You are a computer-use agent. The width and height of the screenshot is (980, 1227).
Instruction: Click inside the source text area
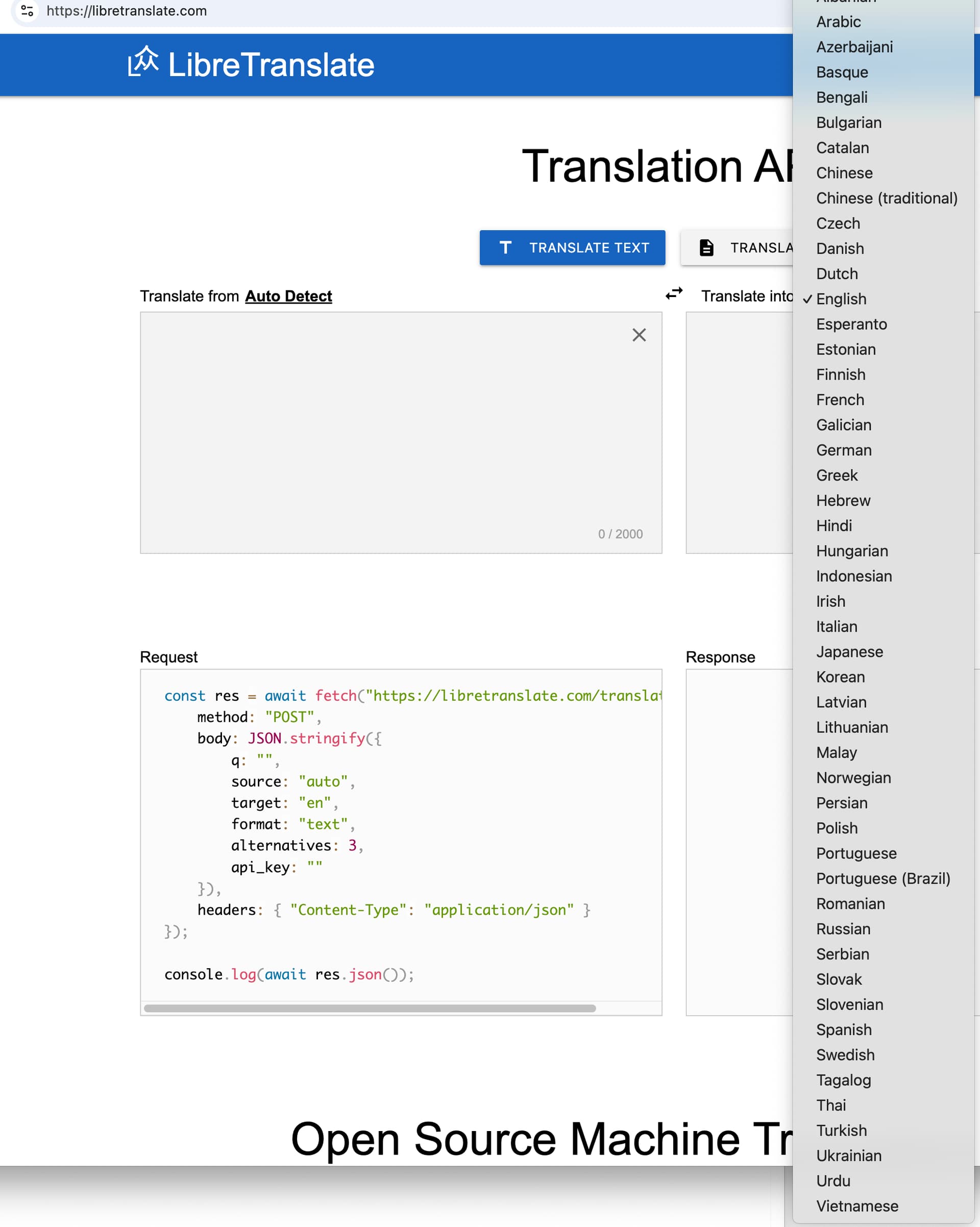pos(401,432)
